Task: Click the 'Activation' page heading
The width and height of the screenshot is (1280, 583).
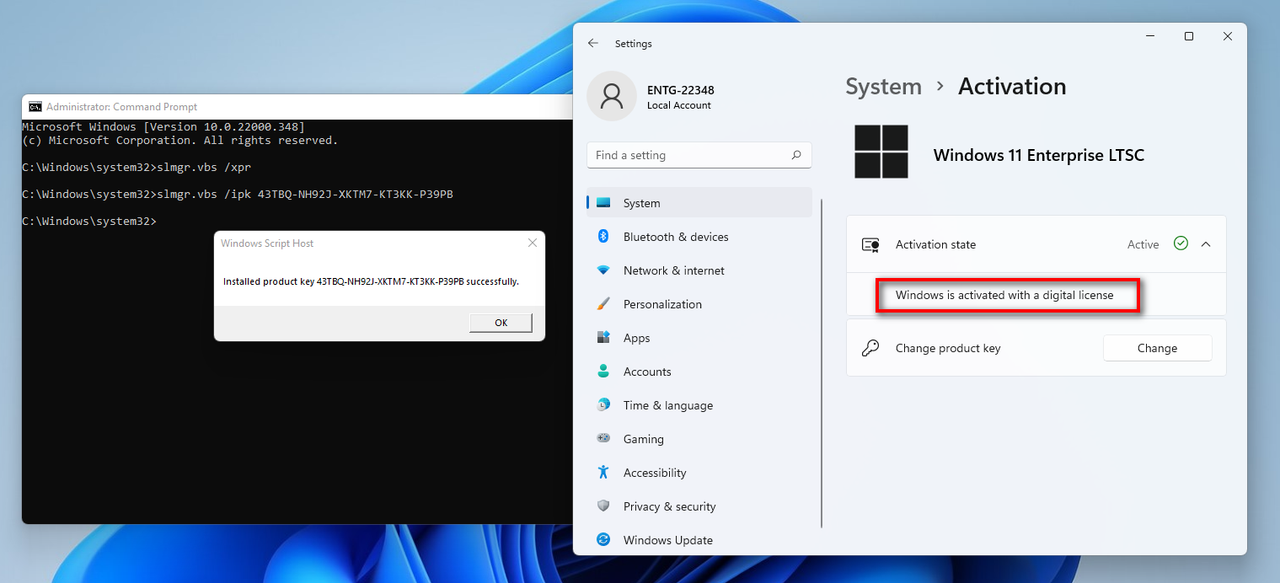Action: (1012, 87)
